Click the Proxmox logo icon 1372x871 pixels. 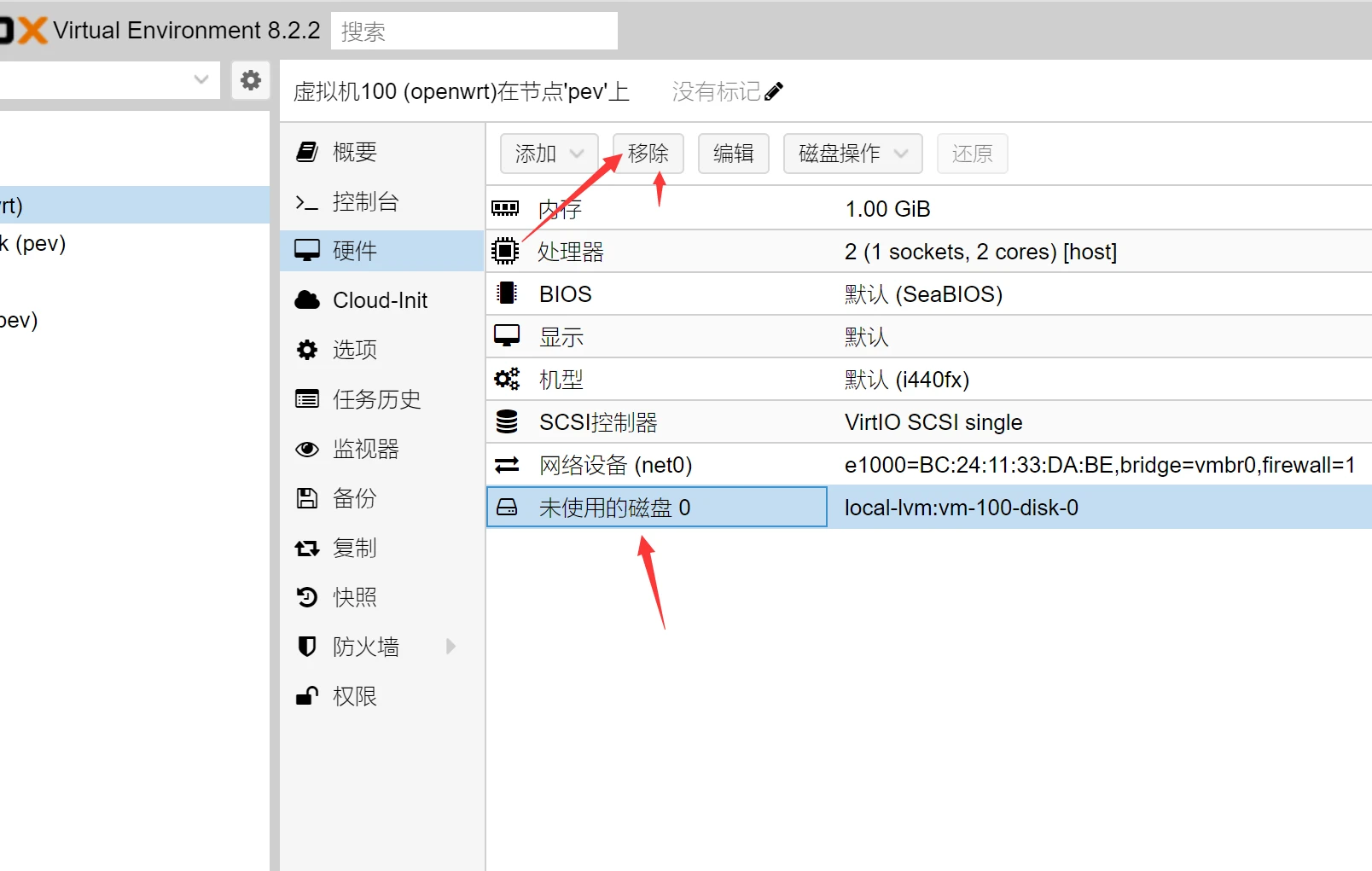[x=23, y=31]
